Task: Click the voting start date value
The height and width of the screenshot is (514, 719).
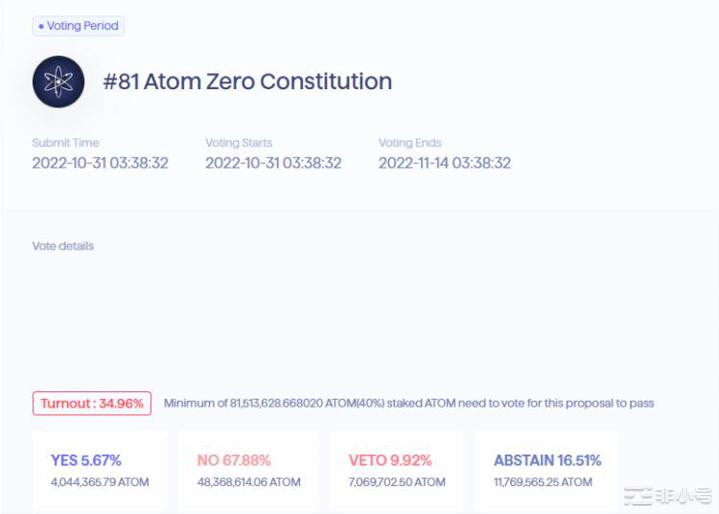Action: tap(273, 163)
